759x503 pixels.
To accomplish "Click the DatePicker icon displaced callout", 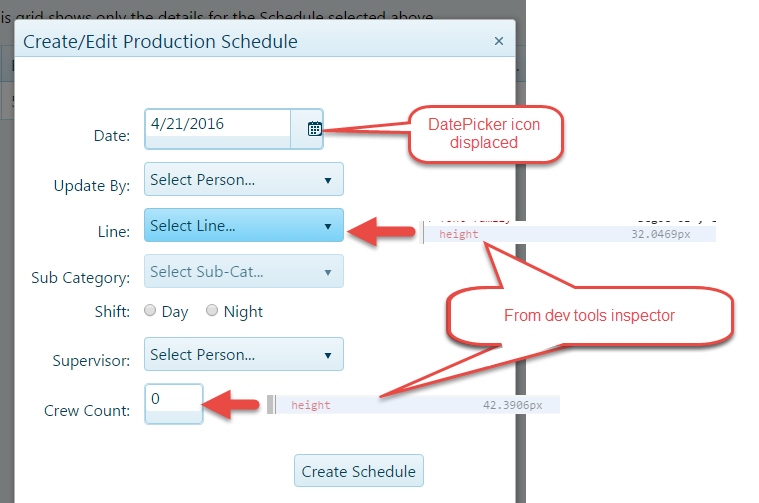I will 486,134.
